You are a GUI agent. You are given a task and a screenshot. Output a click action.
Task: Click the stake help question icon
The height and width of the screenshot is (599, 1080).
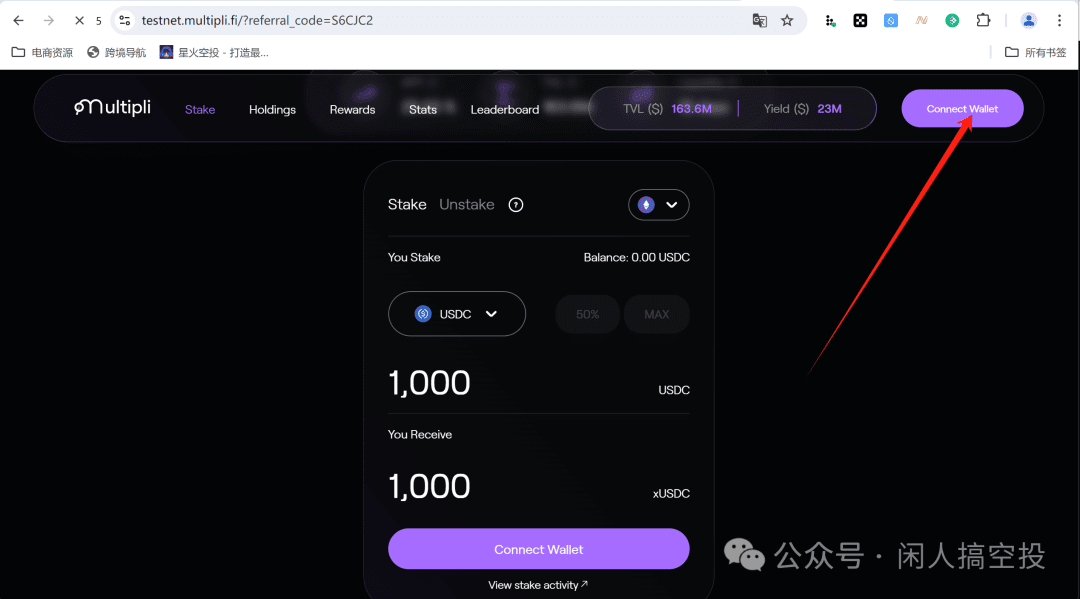(x=516, y=204)
